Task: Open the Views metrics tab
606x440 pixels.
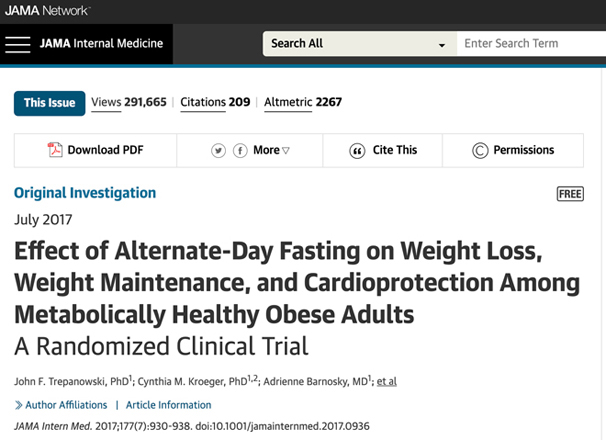Action: 129,102
